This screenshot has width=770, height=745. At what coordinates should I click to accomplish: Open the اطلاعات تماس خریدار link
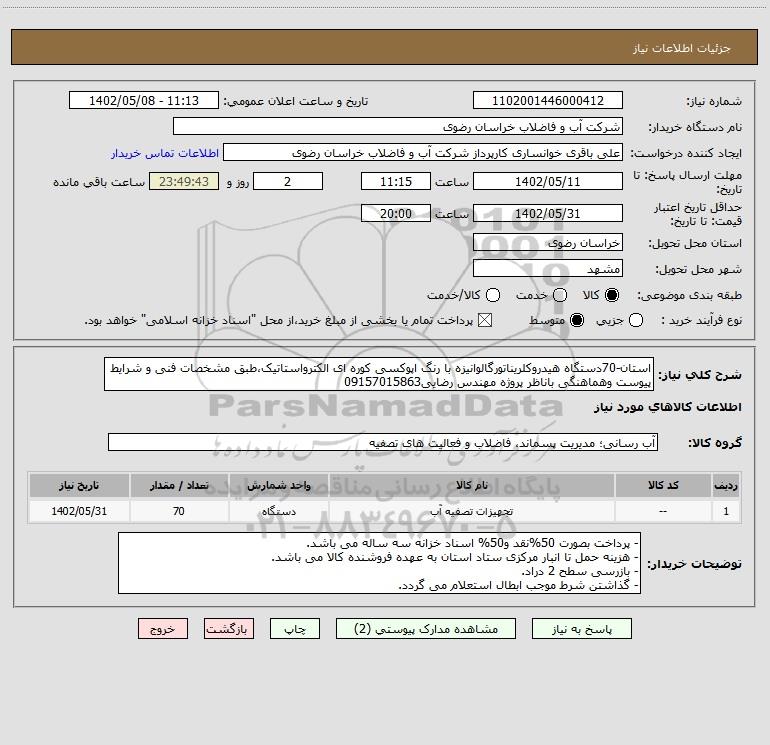point(165,153)
